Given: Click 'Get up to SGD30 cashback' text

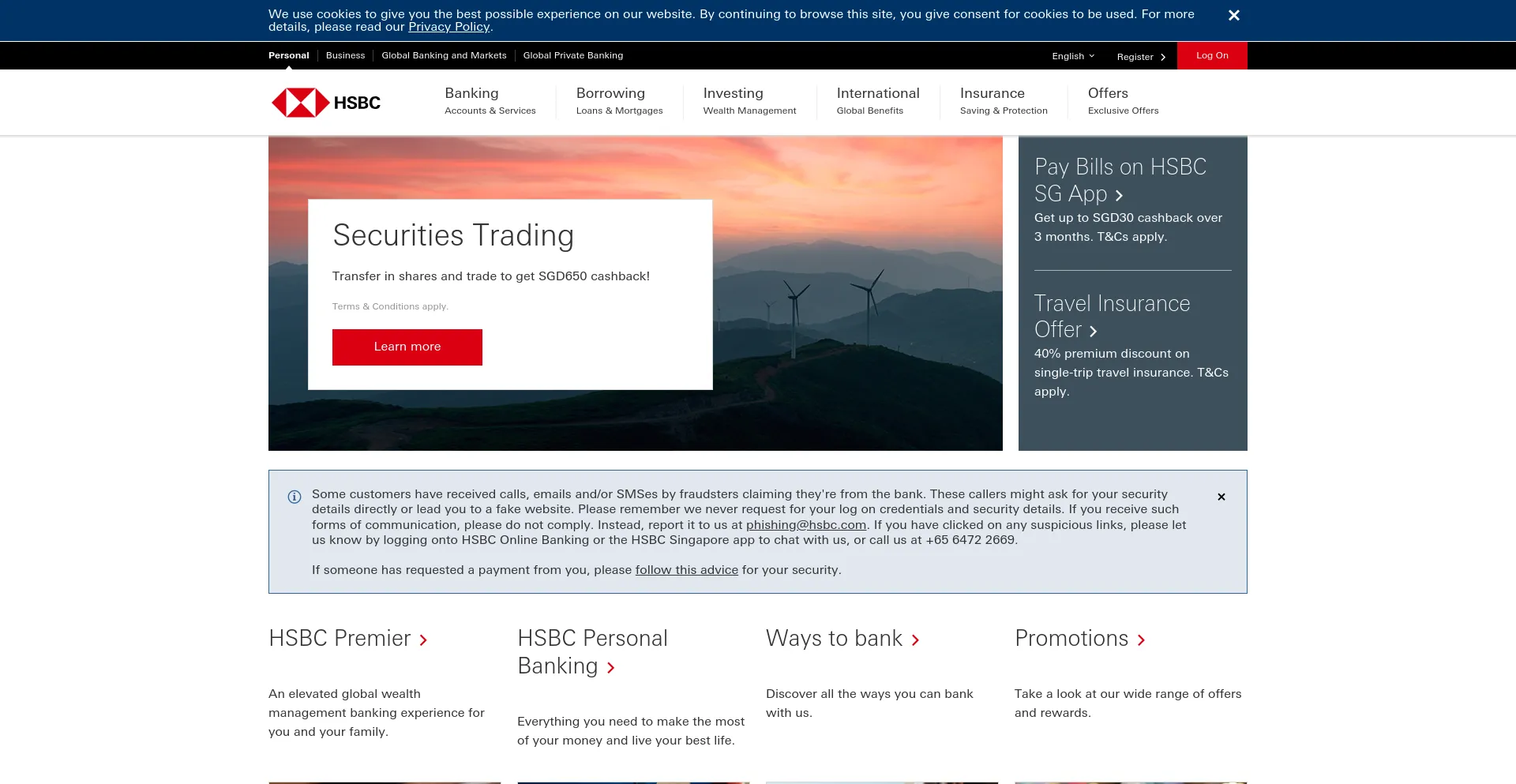Looking at the screenshot, I should tap(1128, 227).
